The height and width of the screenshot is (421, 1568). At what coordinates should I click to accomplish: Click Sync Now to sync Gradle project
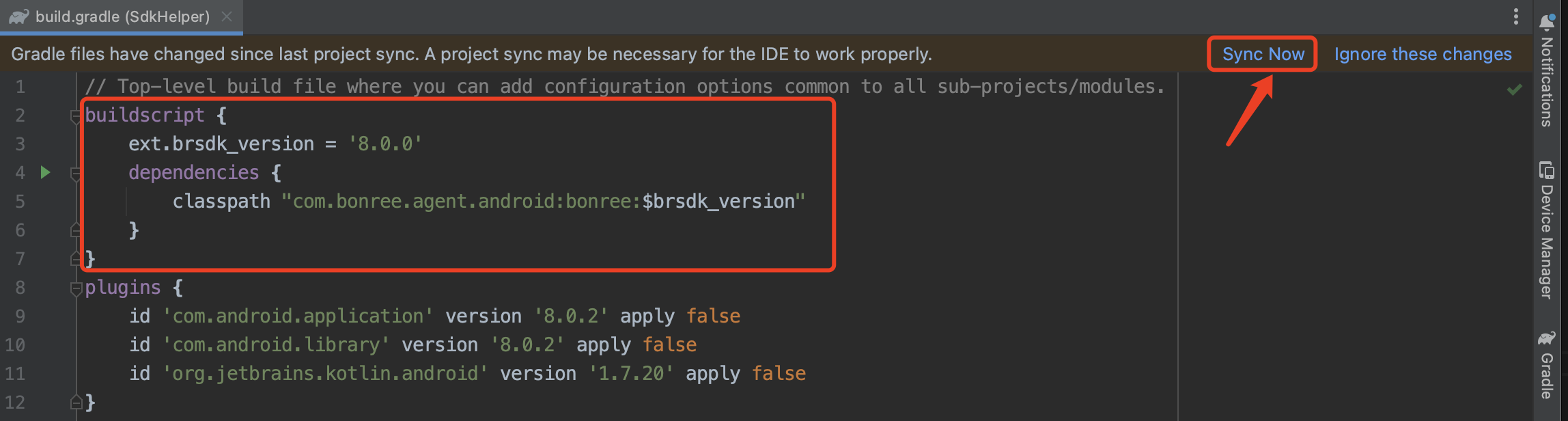click(x=1263, y=54)
